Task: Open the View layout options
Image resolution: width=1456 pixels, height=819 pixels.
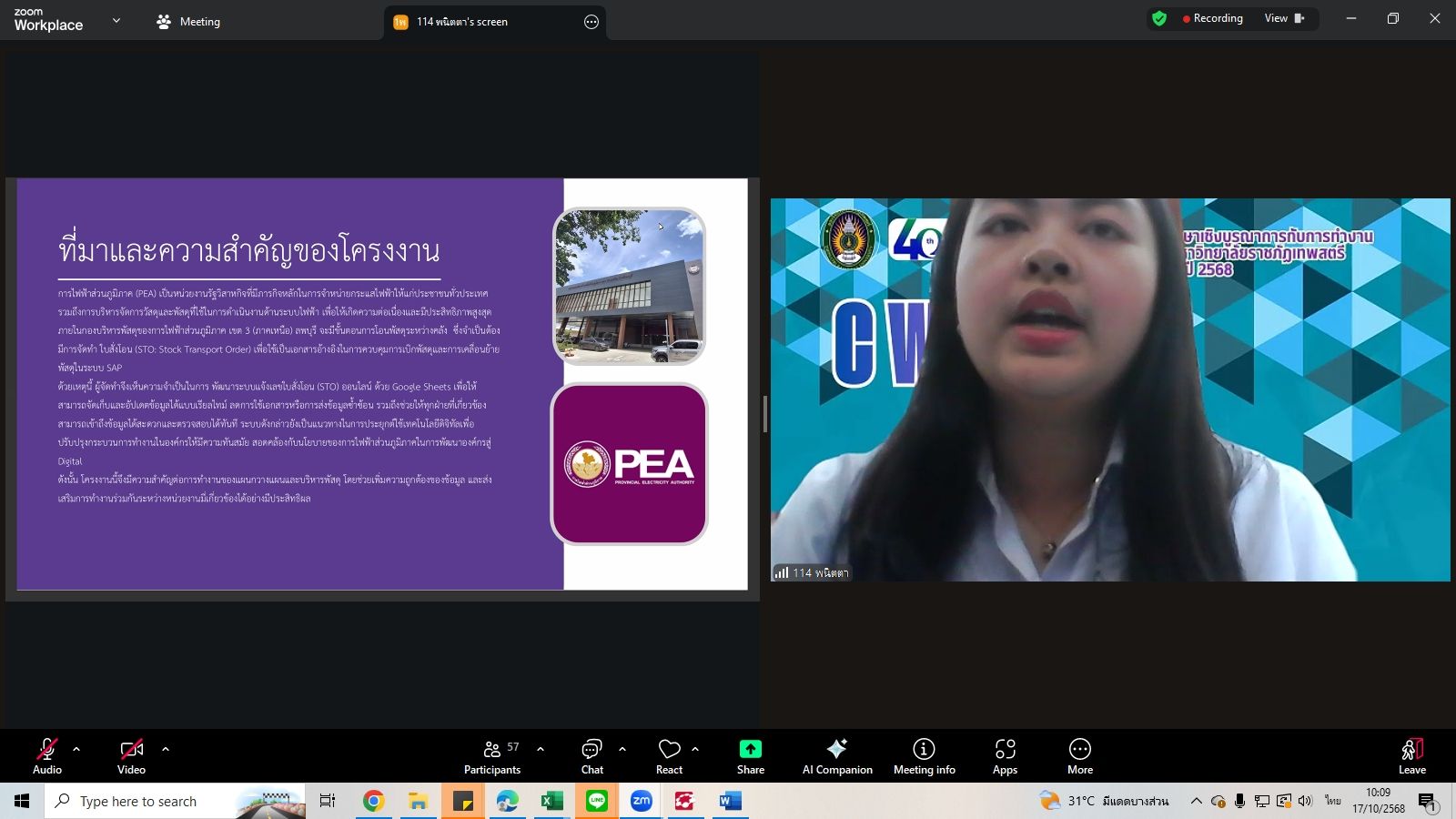Action: 1283,18
